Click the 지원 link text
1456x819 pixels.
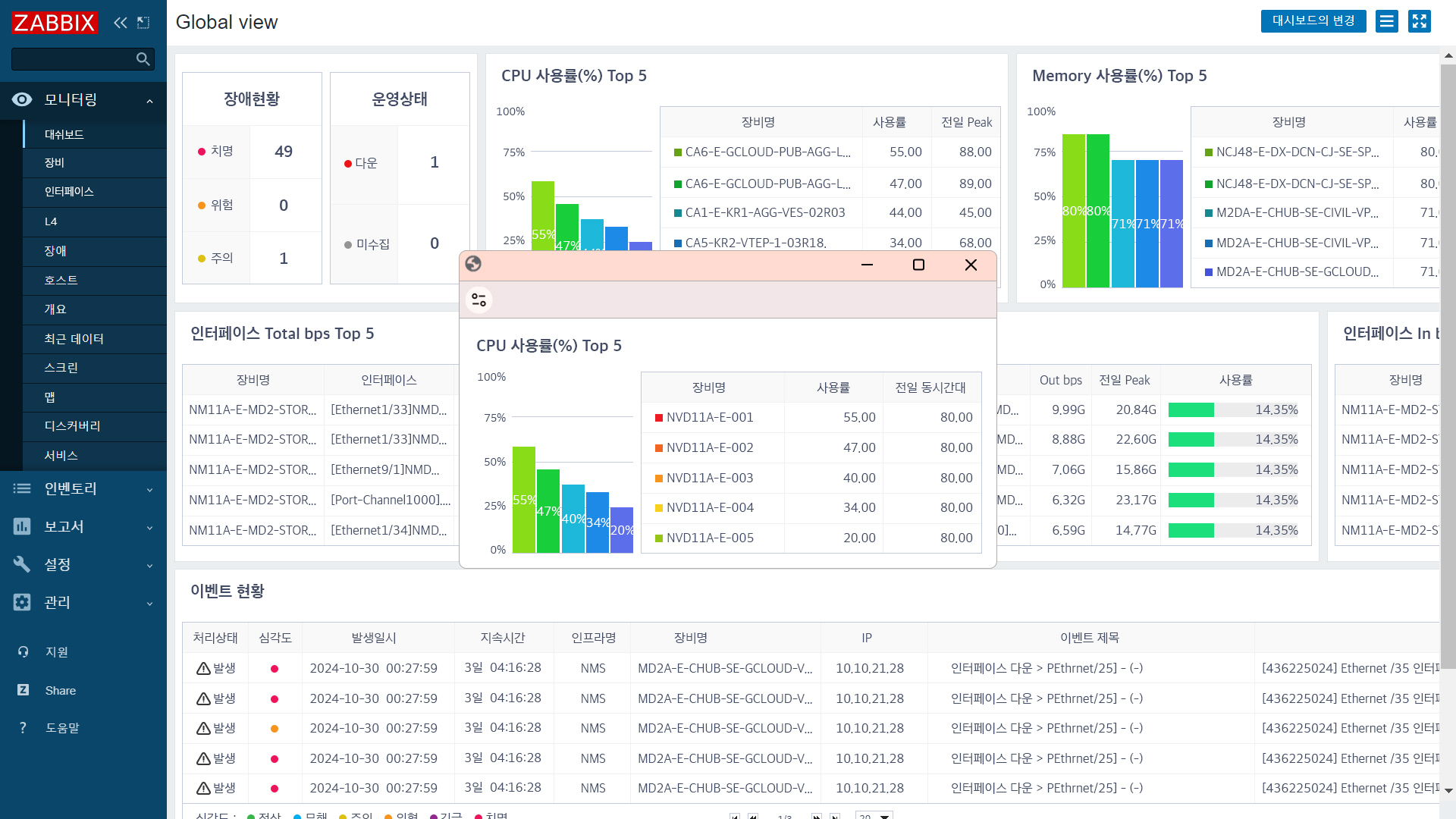coord(57,652)
